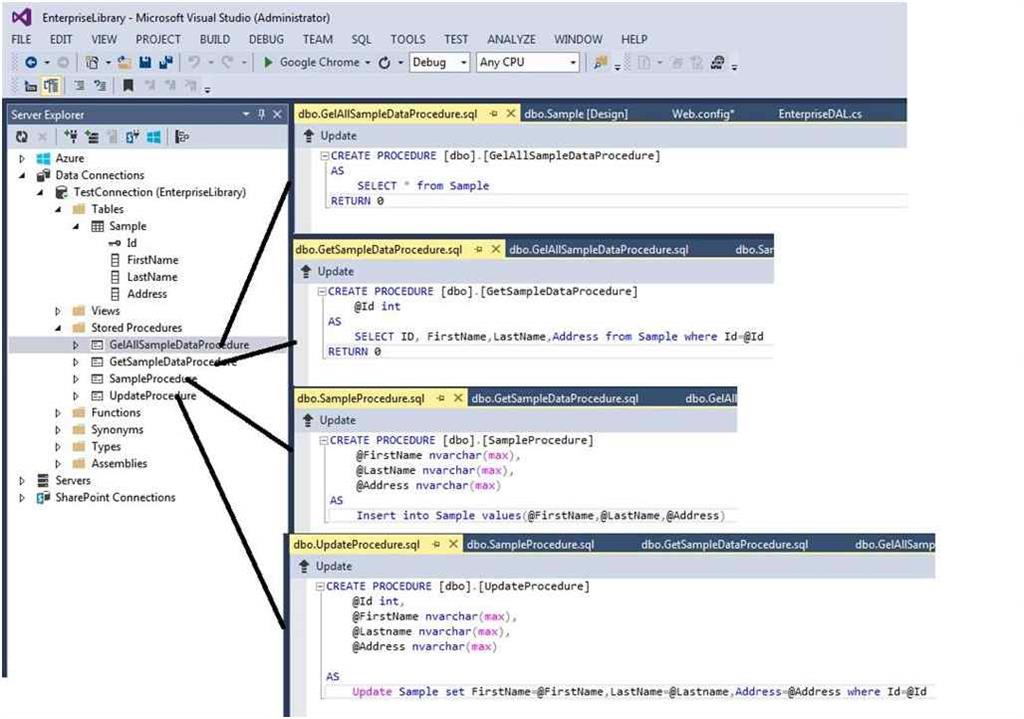Click Update above the GelAllSampleDataProcedure script
This screenshot has height=719, width=1024.
(330, 136)
